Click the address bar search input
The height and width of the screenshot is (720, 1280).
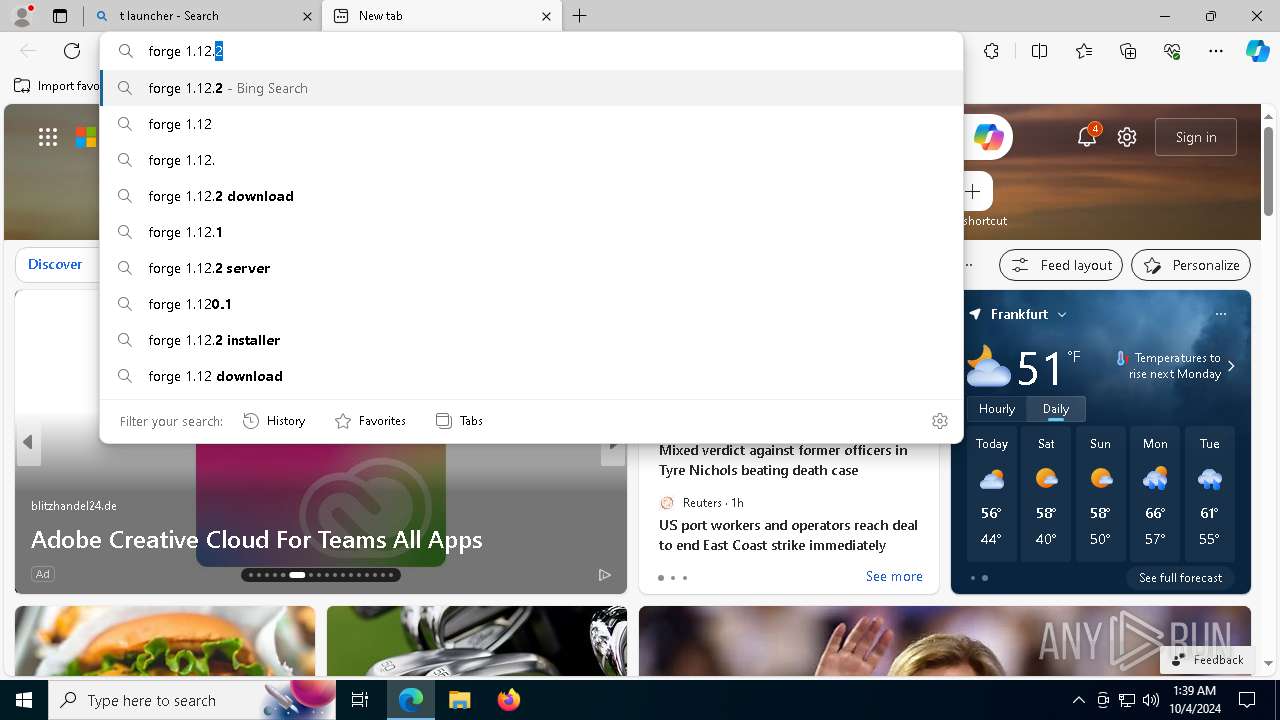click(531, 51)
